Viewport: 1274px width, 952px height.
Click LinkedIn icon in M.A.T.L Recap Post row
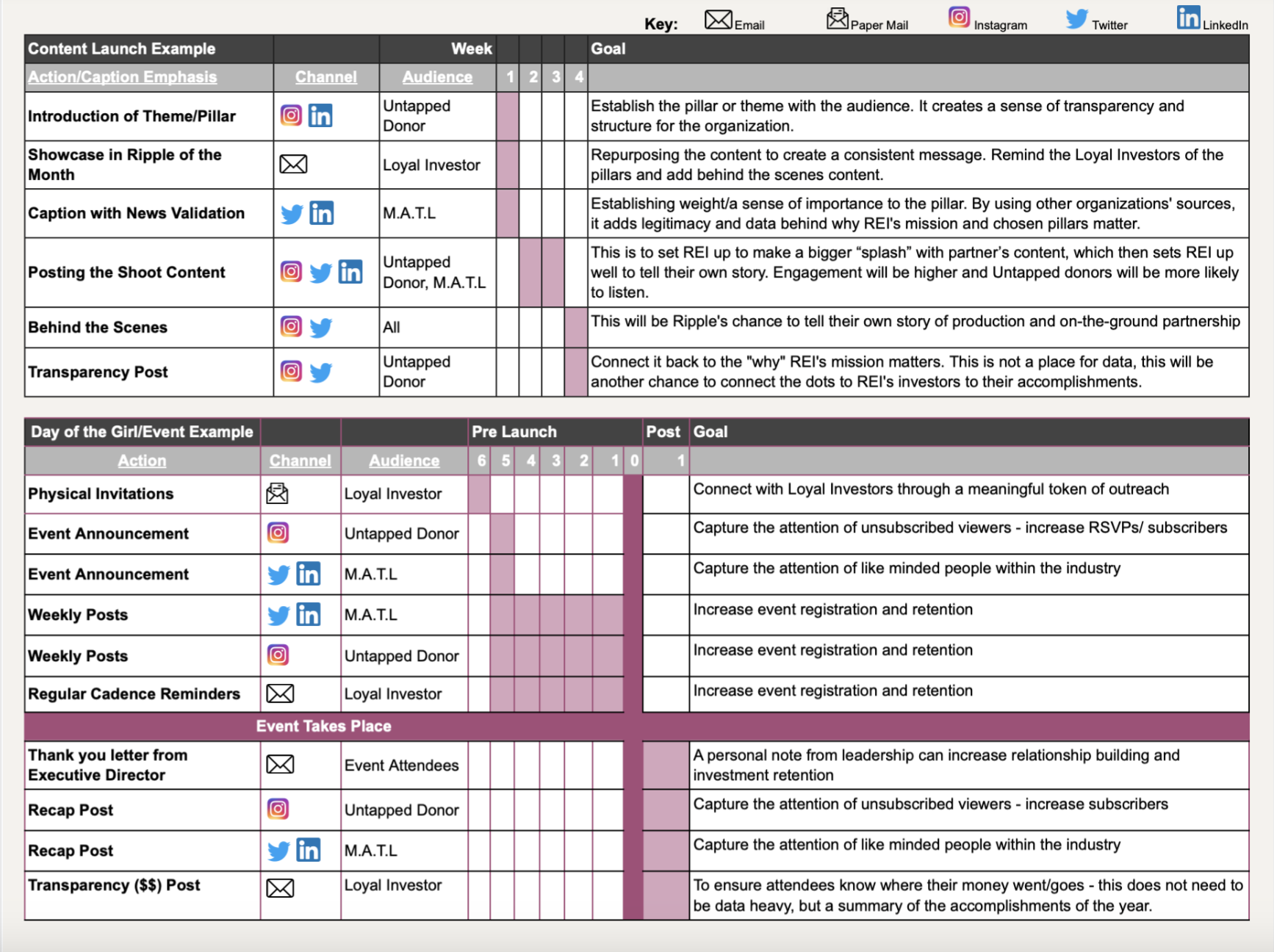click(x=309, y=850)
